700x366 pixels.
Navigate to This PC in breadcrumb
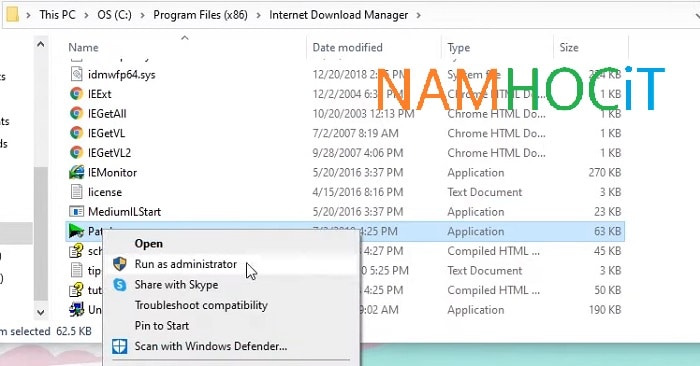click(57, 15)
